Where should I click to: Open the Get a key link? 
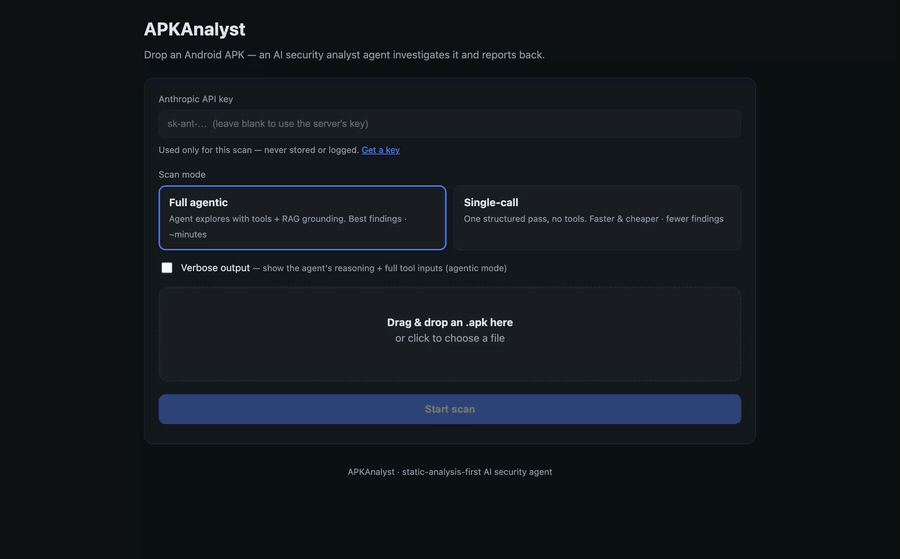pos(381,150)
